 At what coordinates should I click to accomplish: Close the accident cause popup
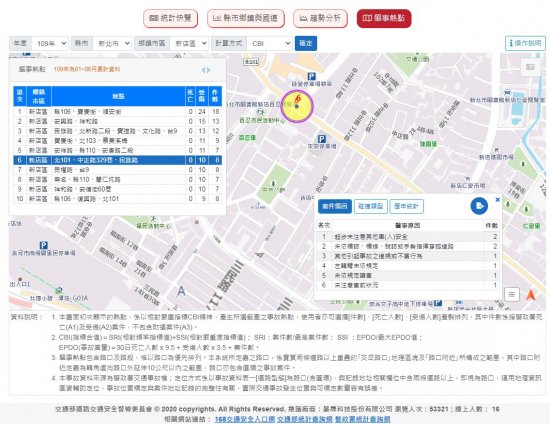(x=497, y=200)
